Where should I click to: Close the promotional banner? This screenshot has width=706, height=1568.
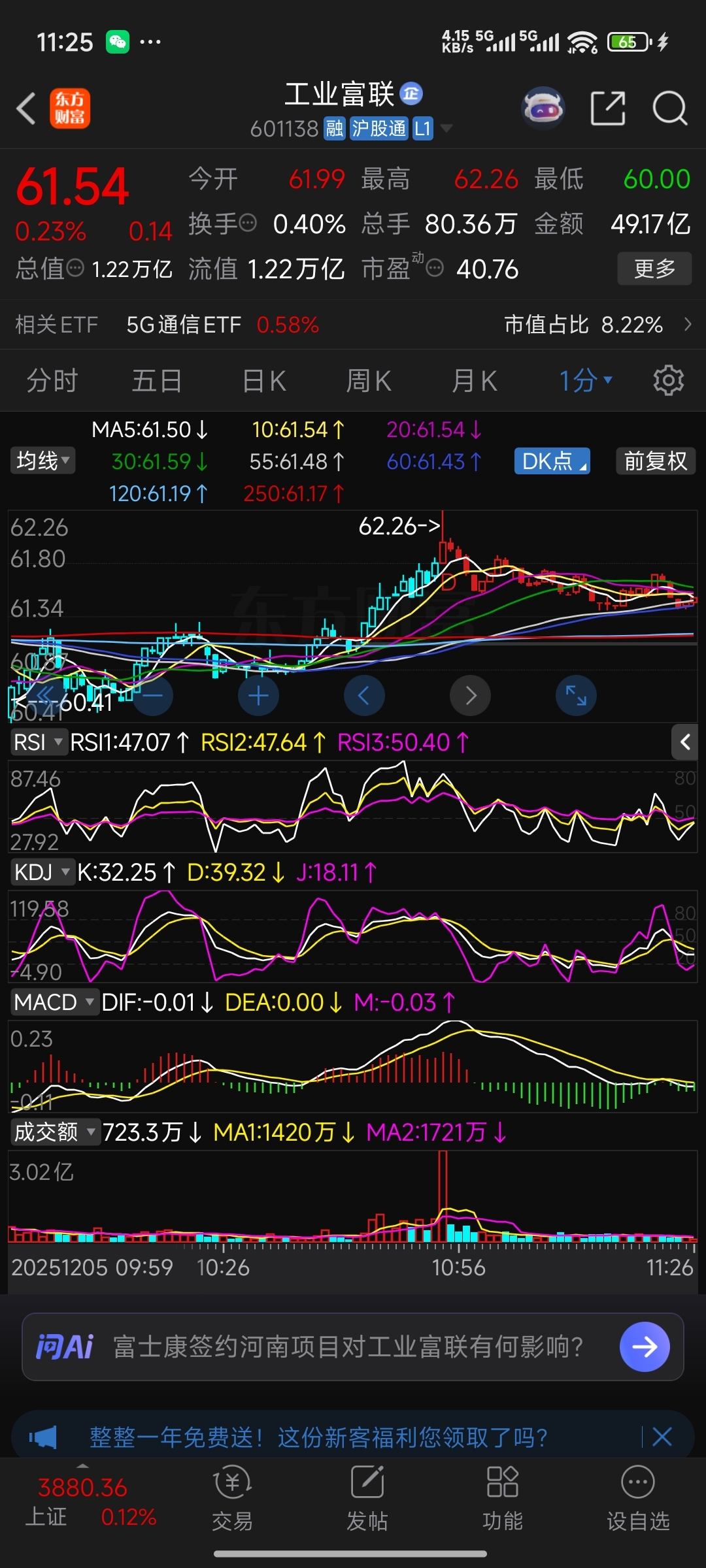pos(662,1437)
